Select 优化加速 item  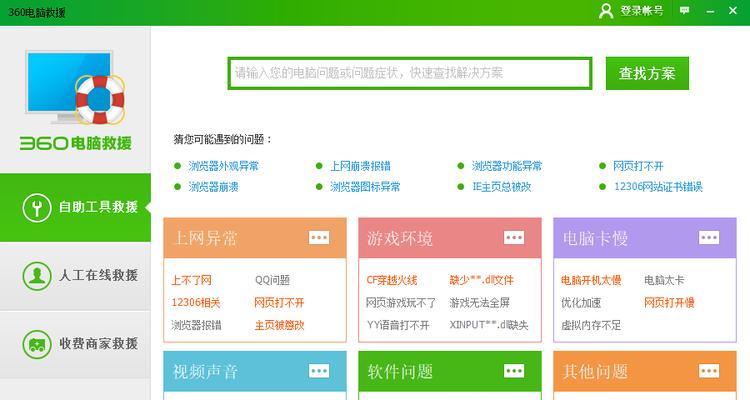pos(581,302)
